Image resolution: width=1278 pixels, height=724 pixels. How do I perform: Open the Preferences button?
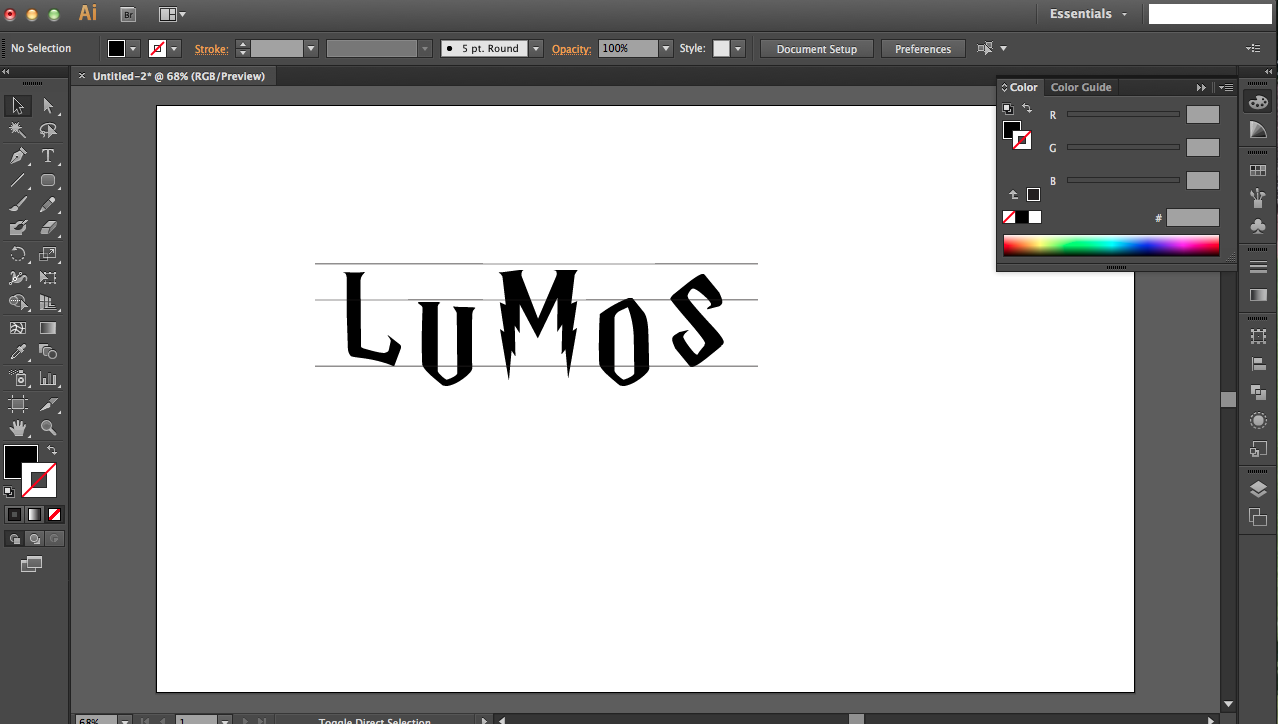(923, 48)
